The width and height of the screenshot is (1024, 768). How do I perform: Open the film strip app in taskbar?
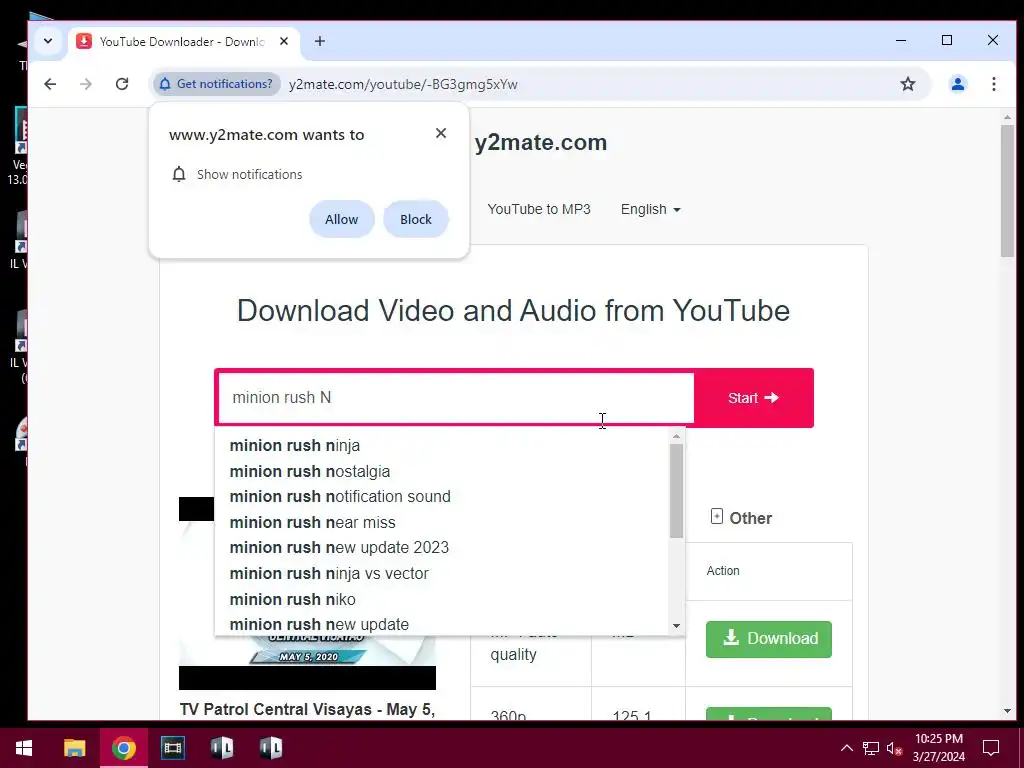click(x=172, y=748)
